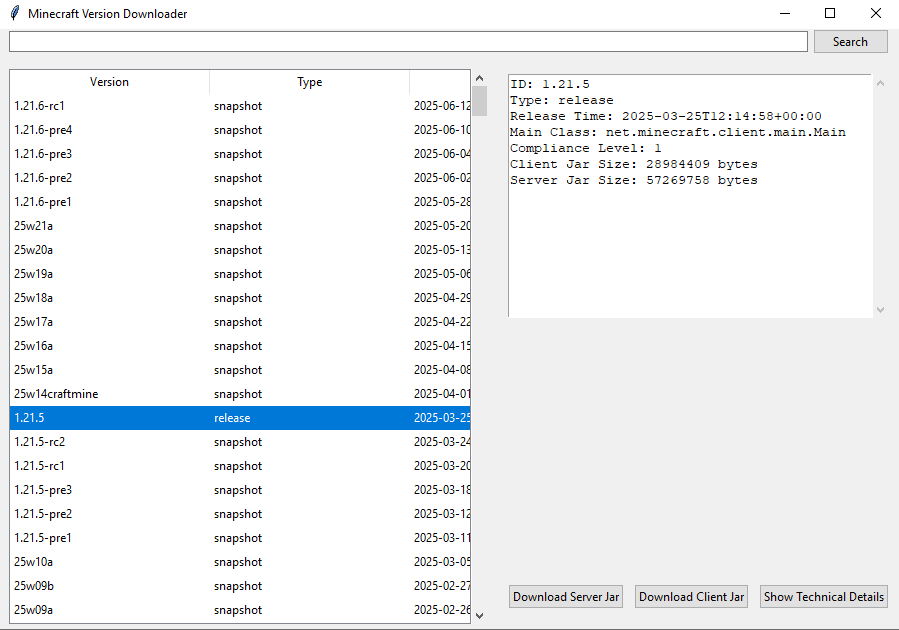Click the ID: 1.21.5 line in details

550,84
